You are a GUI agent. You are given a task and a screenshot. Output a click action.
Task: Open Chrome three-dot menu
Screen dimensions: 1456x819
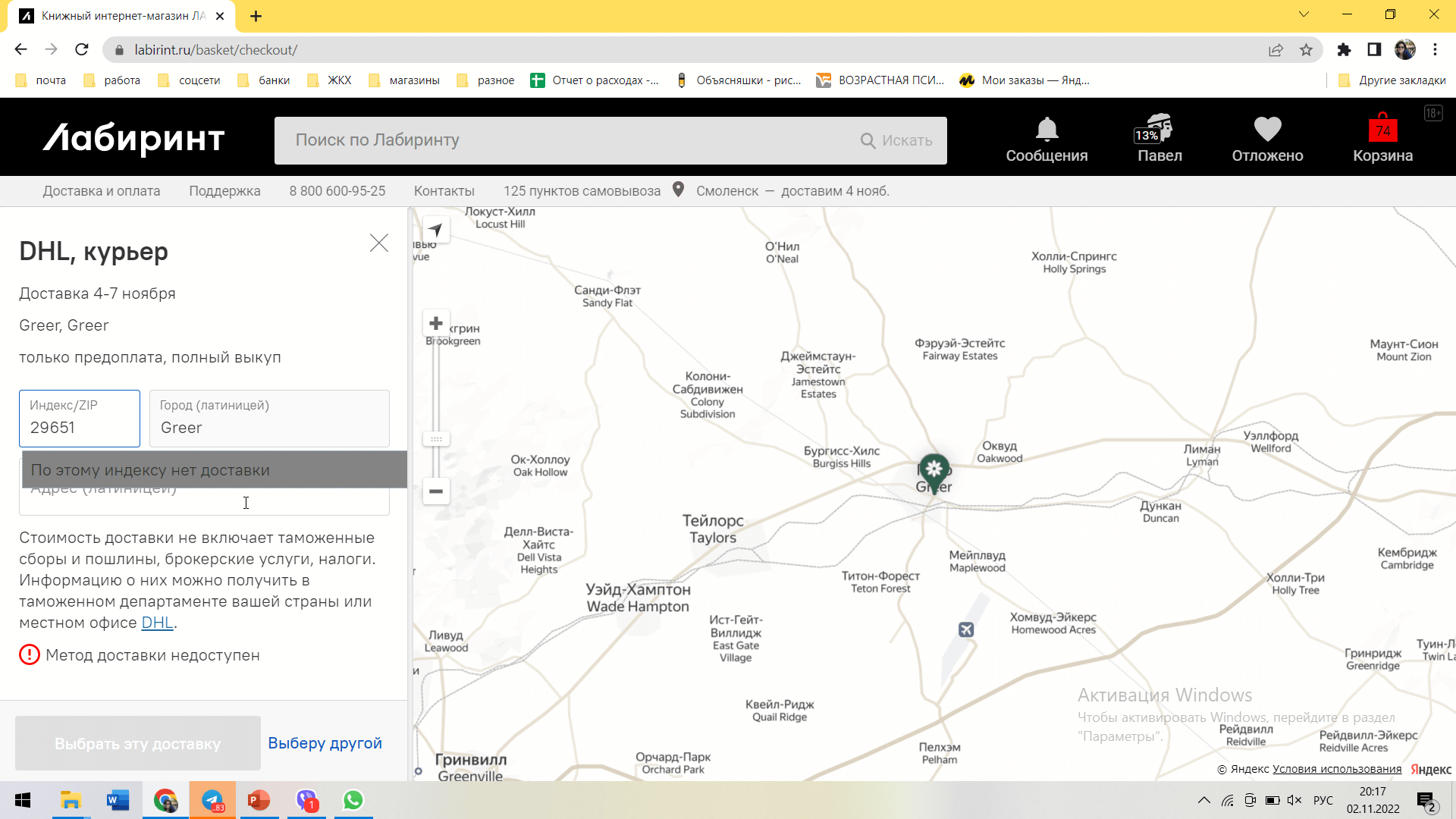click(1435, 49)
